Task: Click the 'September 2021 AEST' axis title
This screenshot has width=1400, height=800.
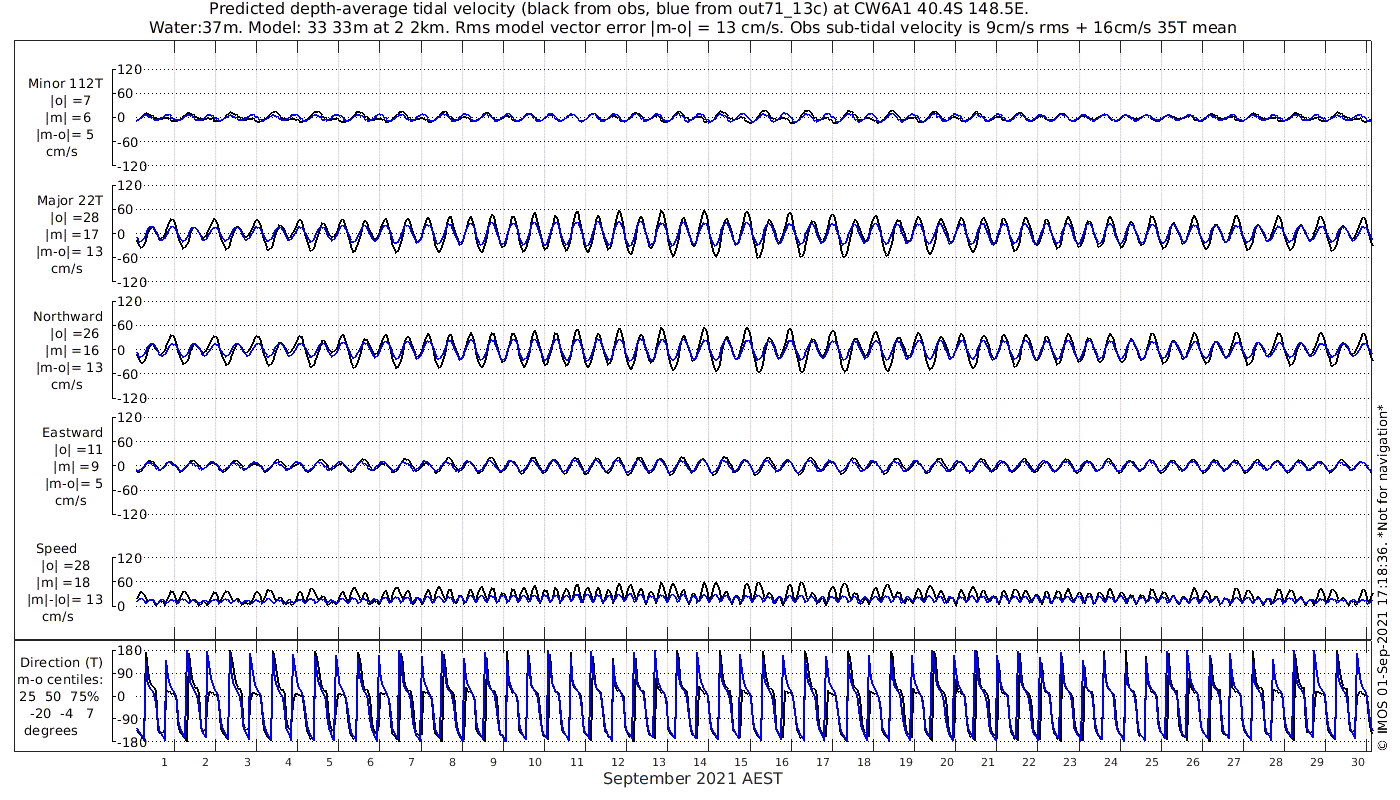Action: click(x=693, y=779)
